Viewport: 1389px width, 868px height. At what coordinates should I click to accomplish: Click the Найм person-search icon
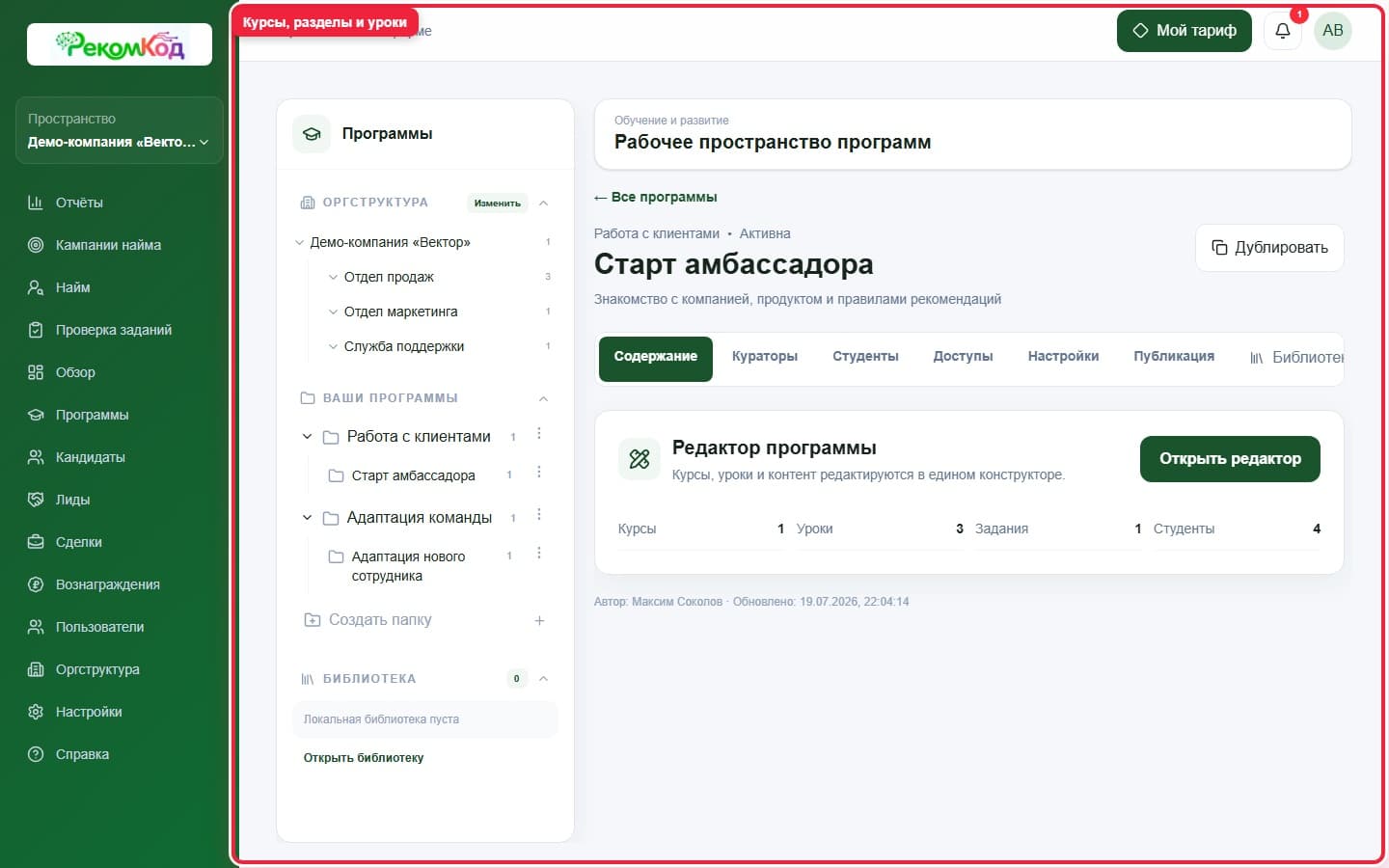coord(36,287)
